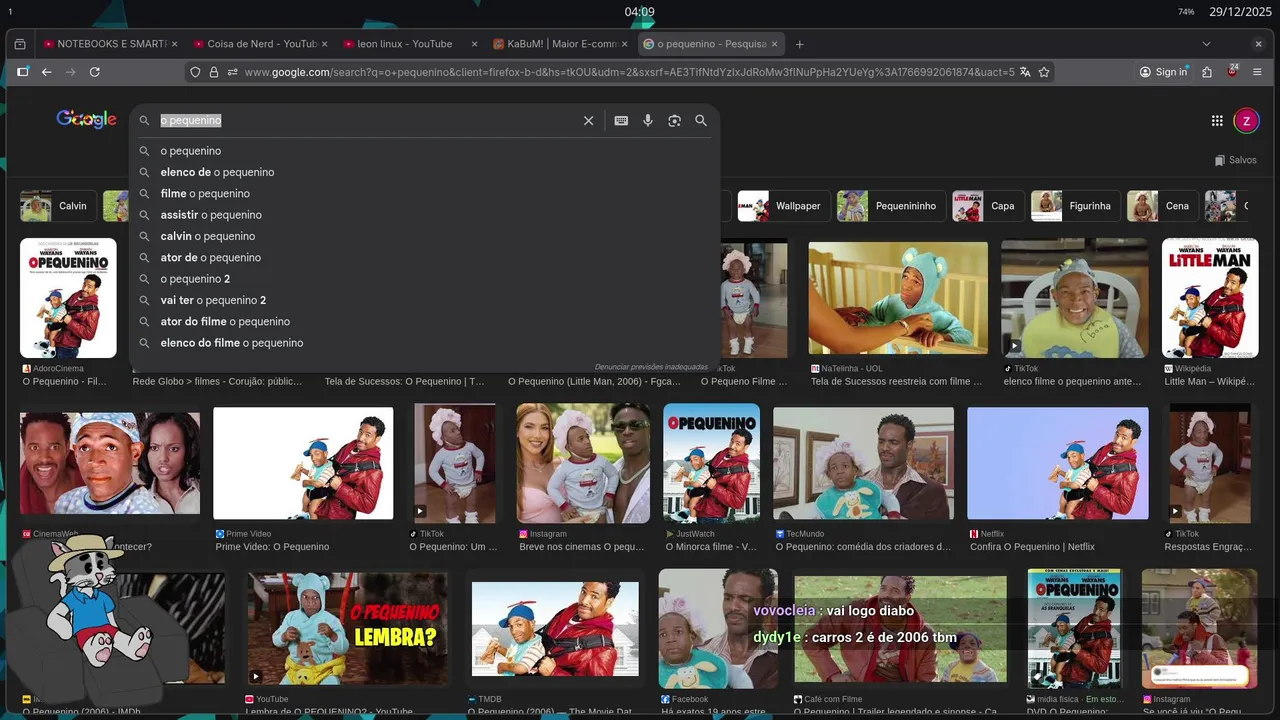The image size is (1280, 720).
Task: Click Sign in button in Firefox toolbar
Action: (x=1163, y=72)
